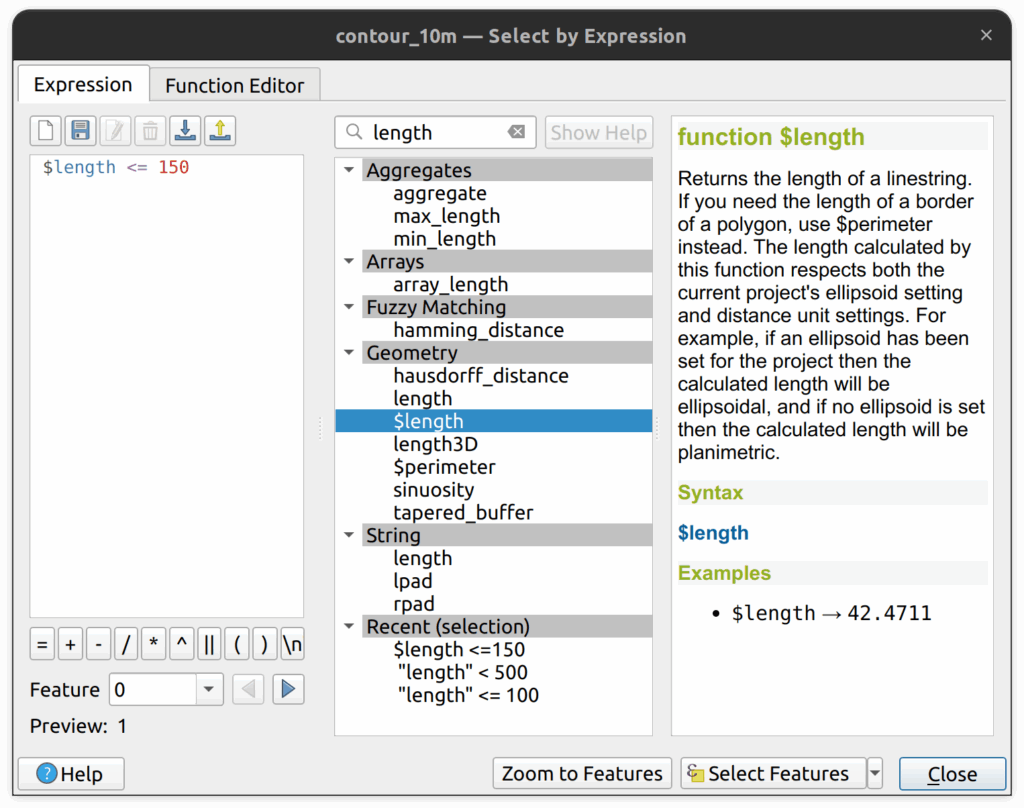Select min_length in Aggregates
1024x808 pixels.
pos(444,239)
